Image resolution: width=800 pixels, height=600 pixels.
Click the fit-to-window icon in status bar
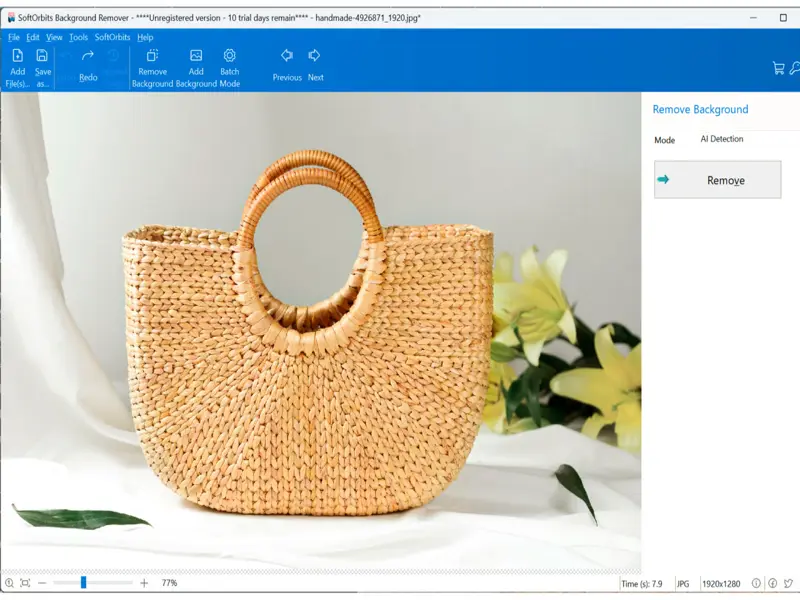(25, 583)
